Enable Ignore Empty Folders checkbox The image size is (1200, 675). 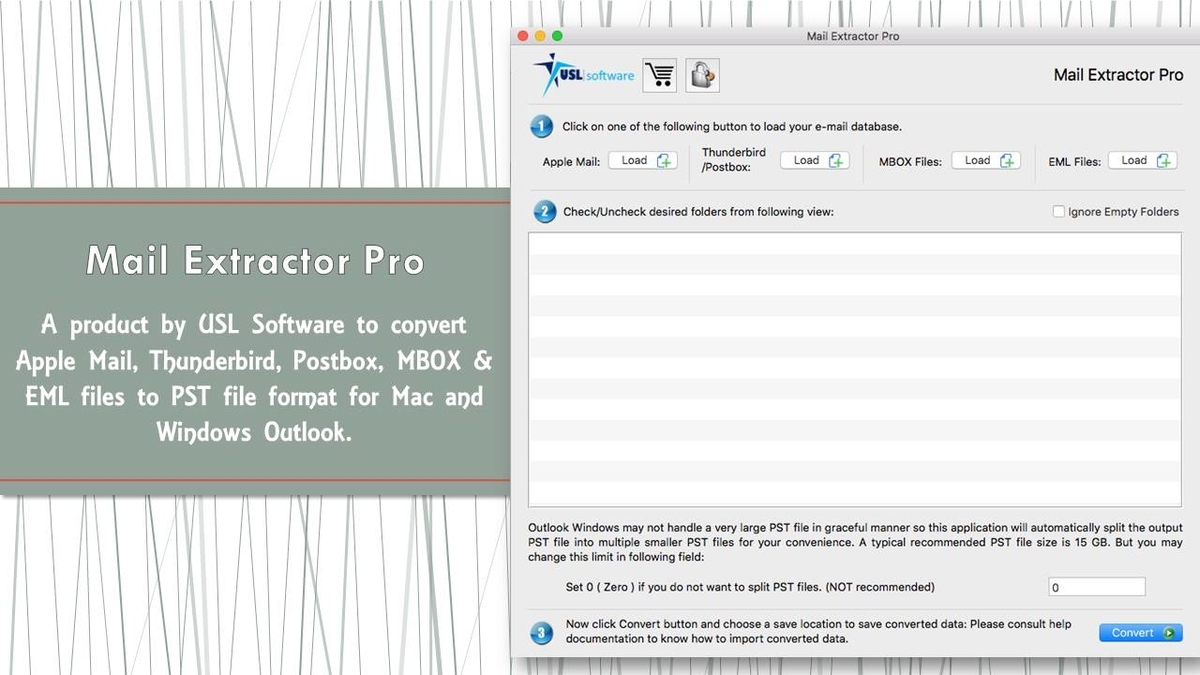(x=1058, y=212)
